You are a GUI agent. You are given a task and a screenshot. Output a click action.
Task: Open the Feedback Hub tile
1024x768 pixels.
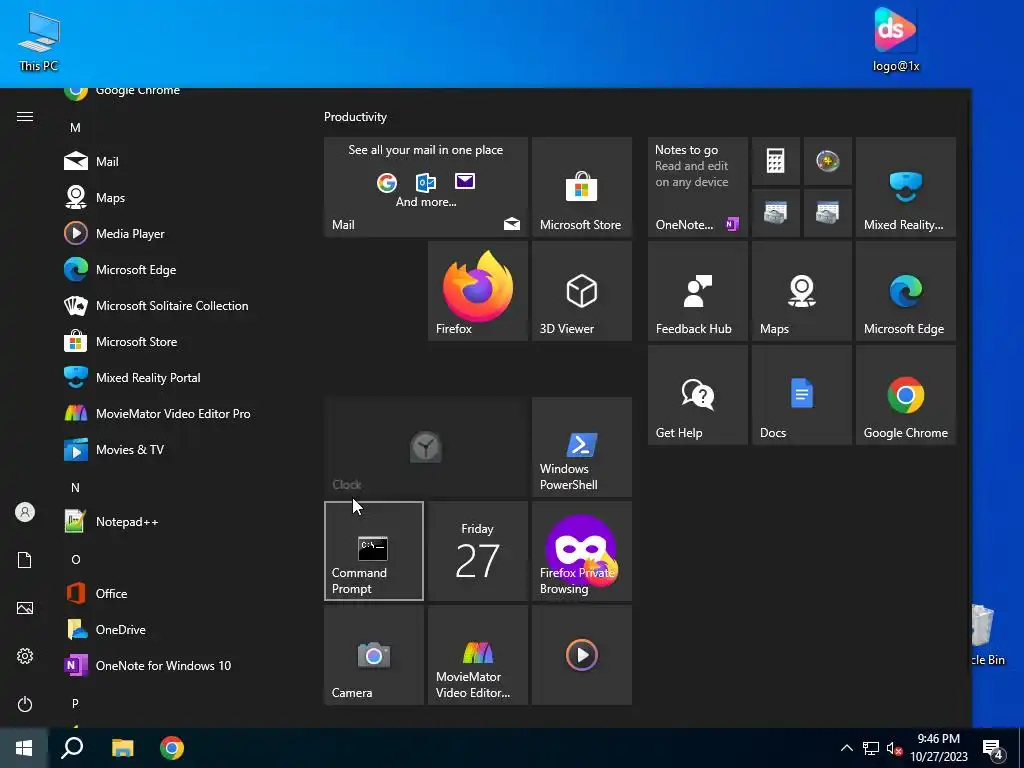tap(697, 291)
